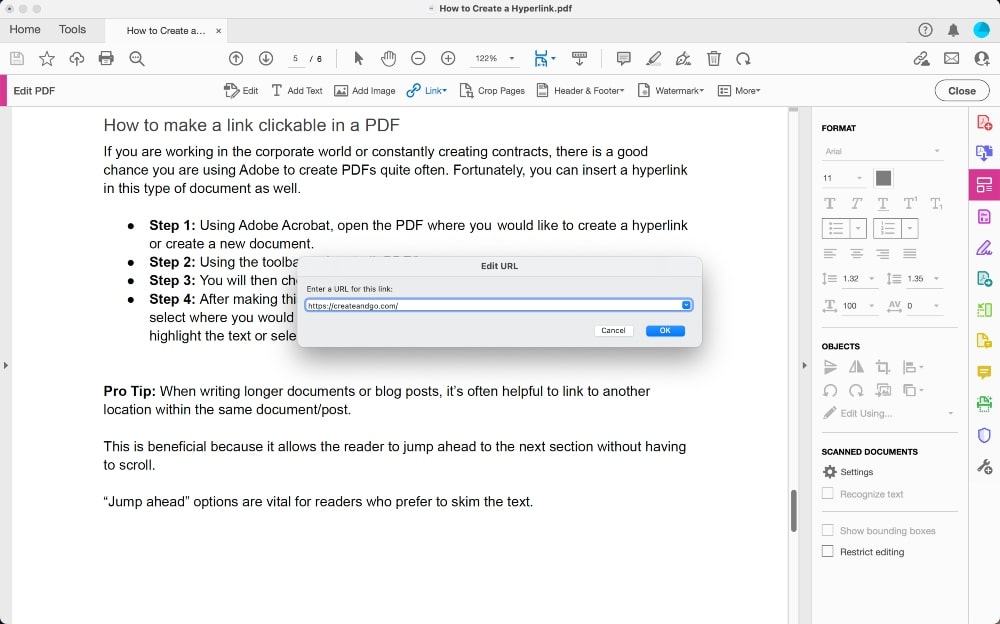Screen dimensions: 1000x624
Task: Switch to the Home tab
Action: [25, 30]
